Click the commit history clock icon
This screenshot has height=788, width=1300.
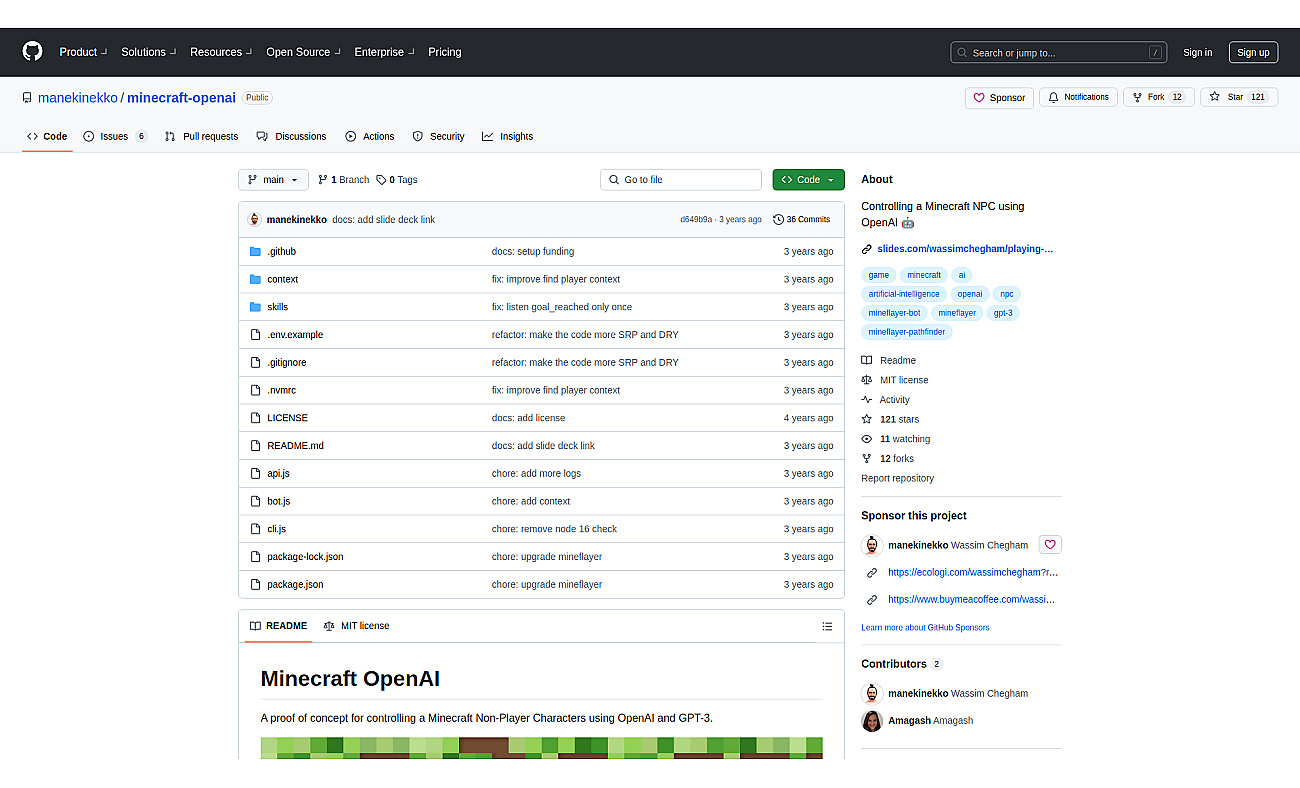(778, 219)
